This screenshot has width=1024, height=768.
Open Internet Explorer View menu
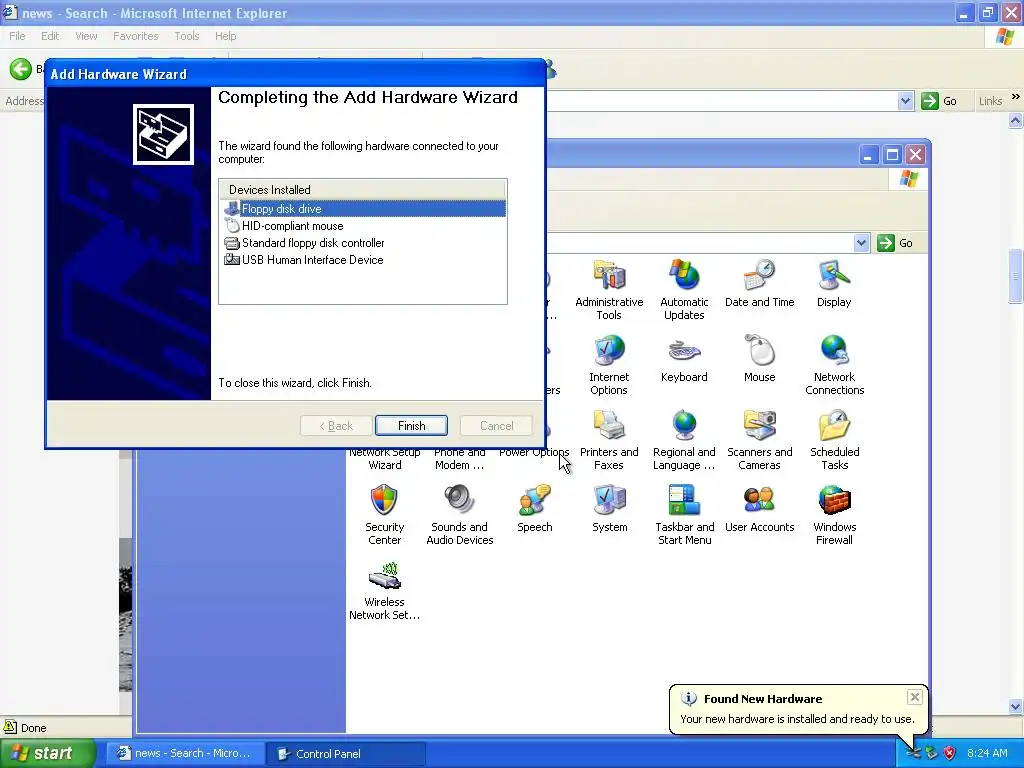pyautogui.click(x=86, y=36)
